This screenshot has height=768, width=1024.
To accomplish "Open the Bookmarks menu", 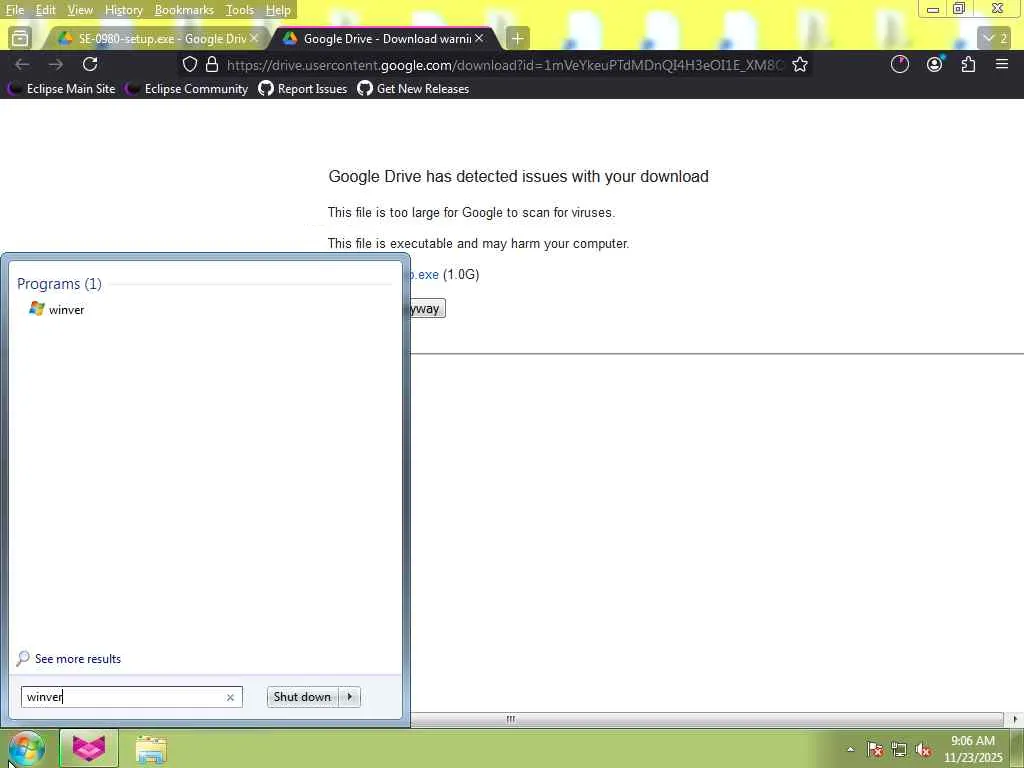I will (x=184, y=10).
